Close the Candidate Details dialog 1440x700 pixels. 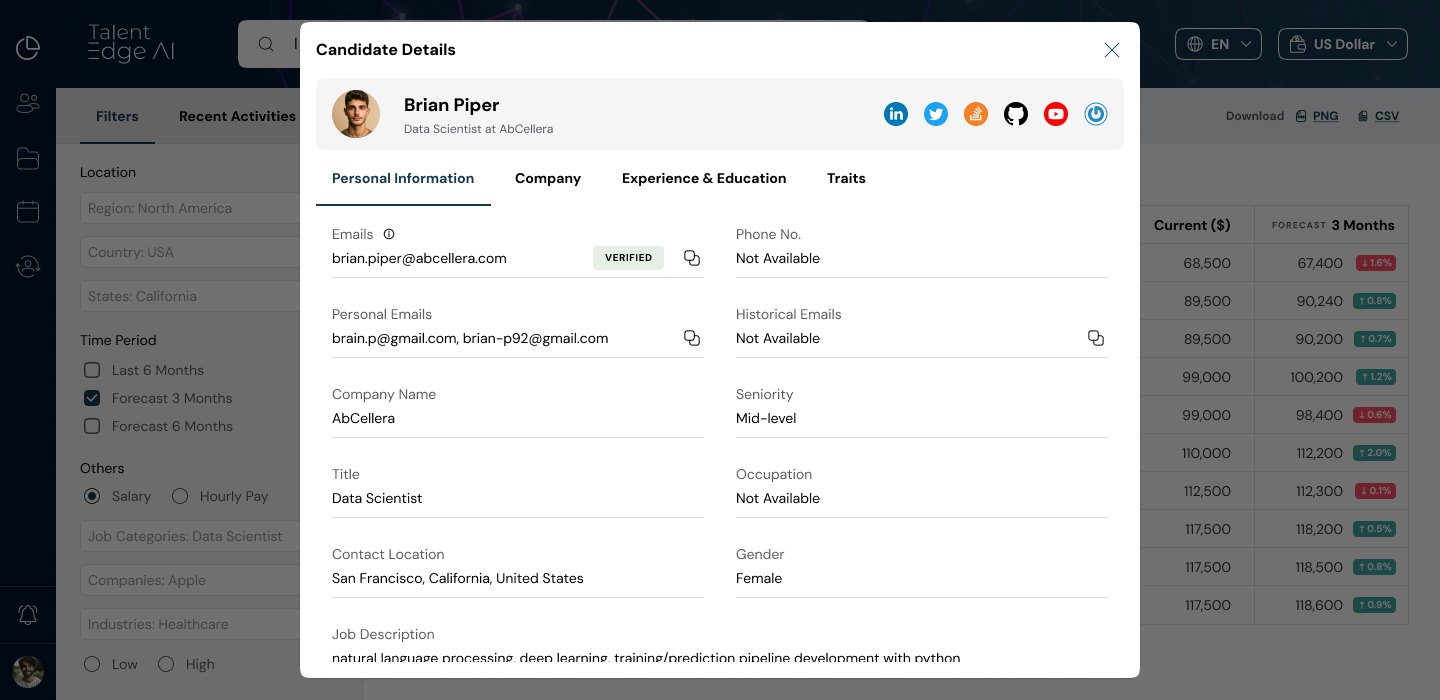[1111, 50]
